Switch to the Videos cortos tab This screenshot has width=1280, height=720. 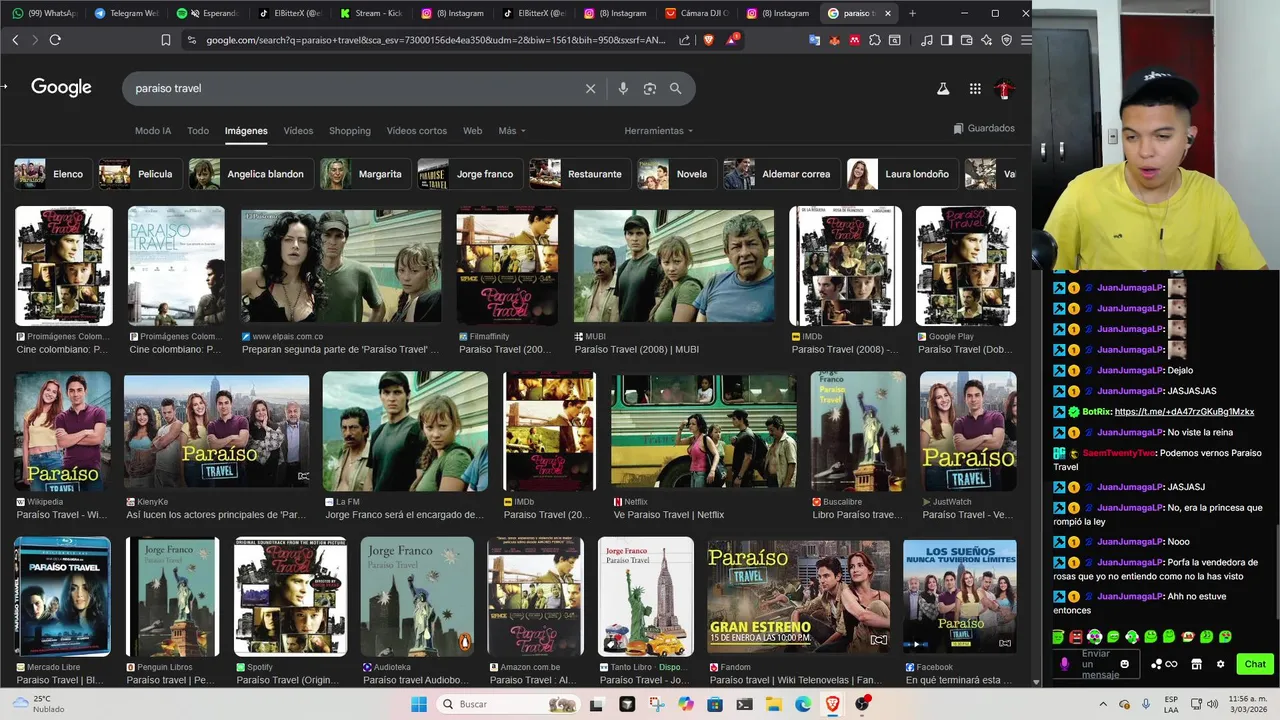[417, 131]
